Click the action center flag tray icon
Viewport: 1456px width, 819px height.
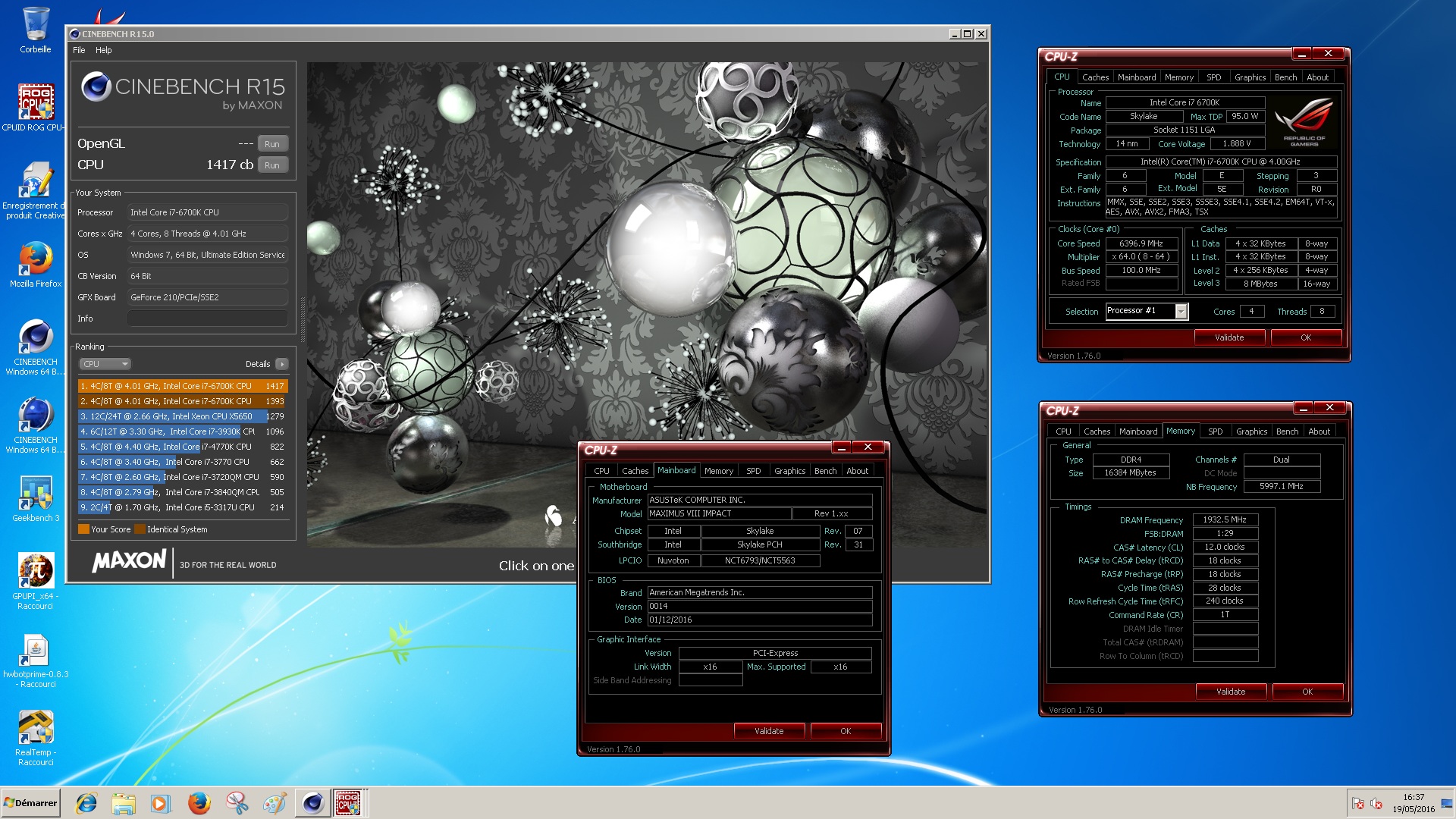pyautogui.click(x=1358, y=804)
